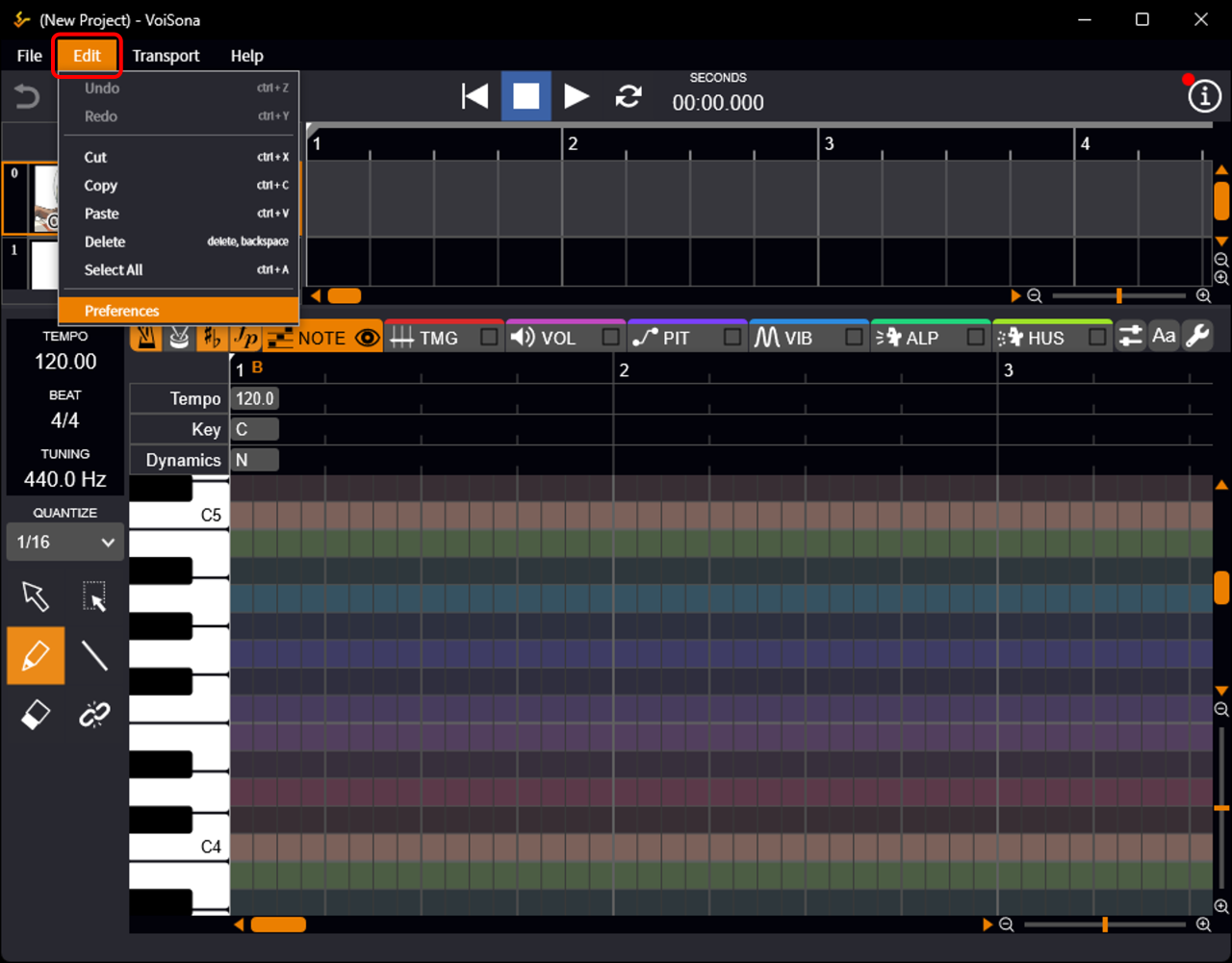The height and width of the screenshot is (963, 1232).
Task: Select the eraser tool
Action: (36, 715)
